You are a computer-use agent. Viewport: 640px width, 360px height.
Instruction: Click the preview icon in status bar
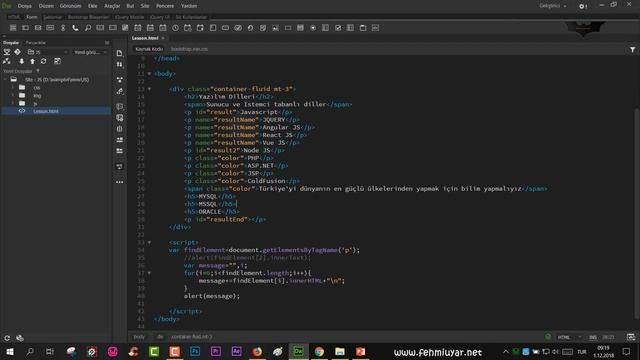(631, 337)
